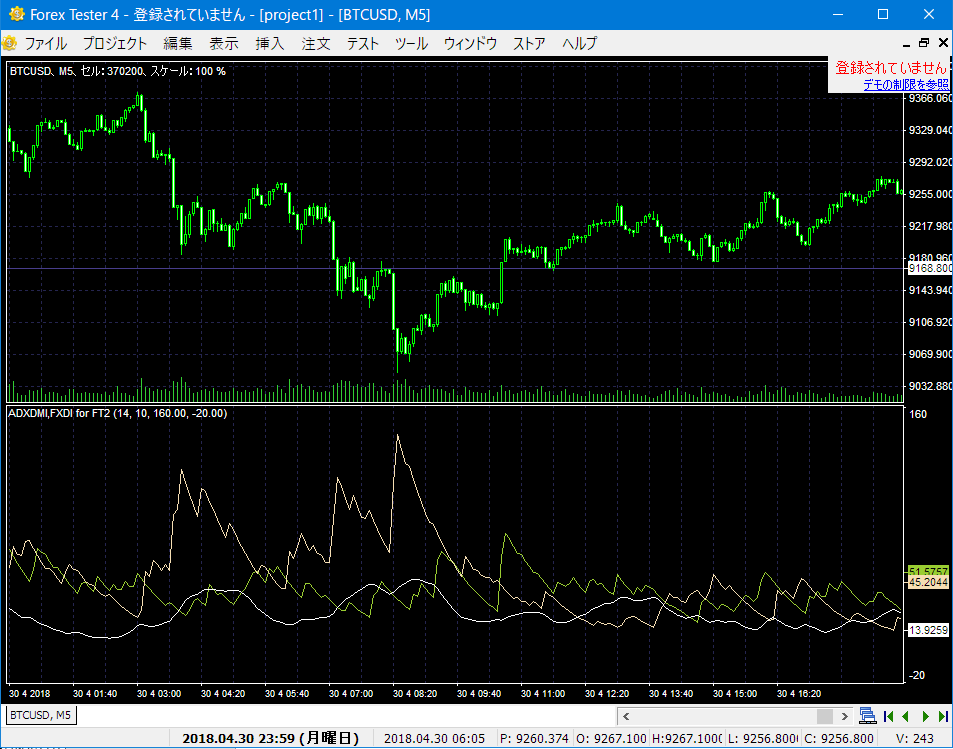The height and width of the screenshot is (749, 953).
Task: Open the ツール menu
Action: [x=411, y=43]
